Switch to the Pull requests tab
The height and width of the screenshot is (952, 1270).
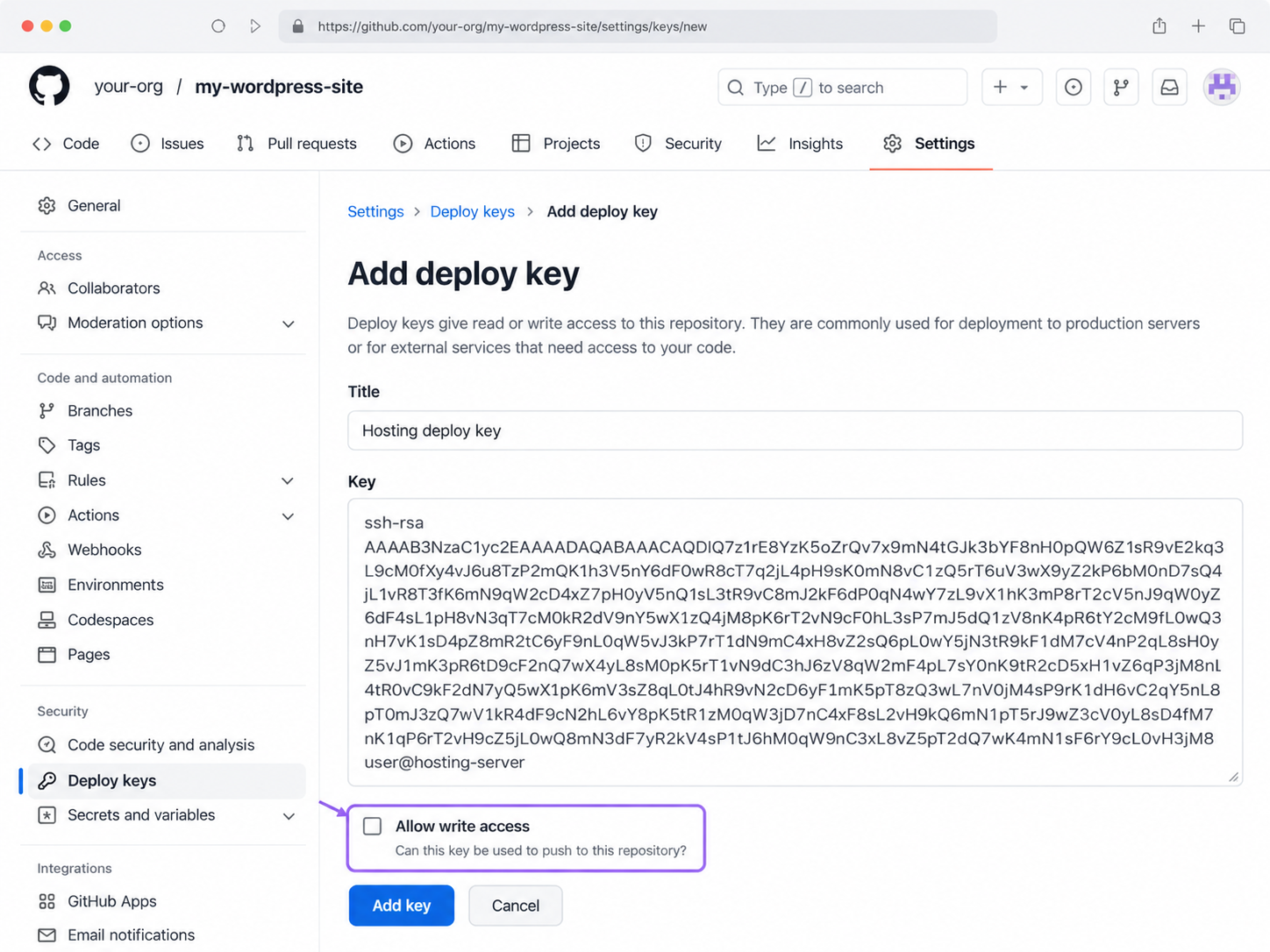point(296,144)
